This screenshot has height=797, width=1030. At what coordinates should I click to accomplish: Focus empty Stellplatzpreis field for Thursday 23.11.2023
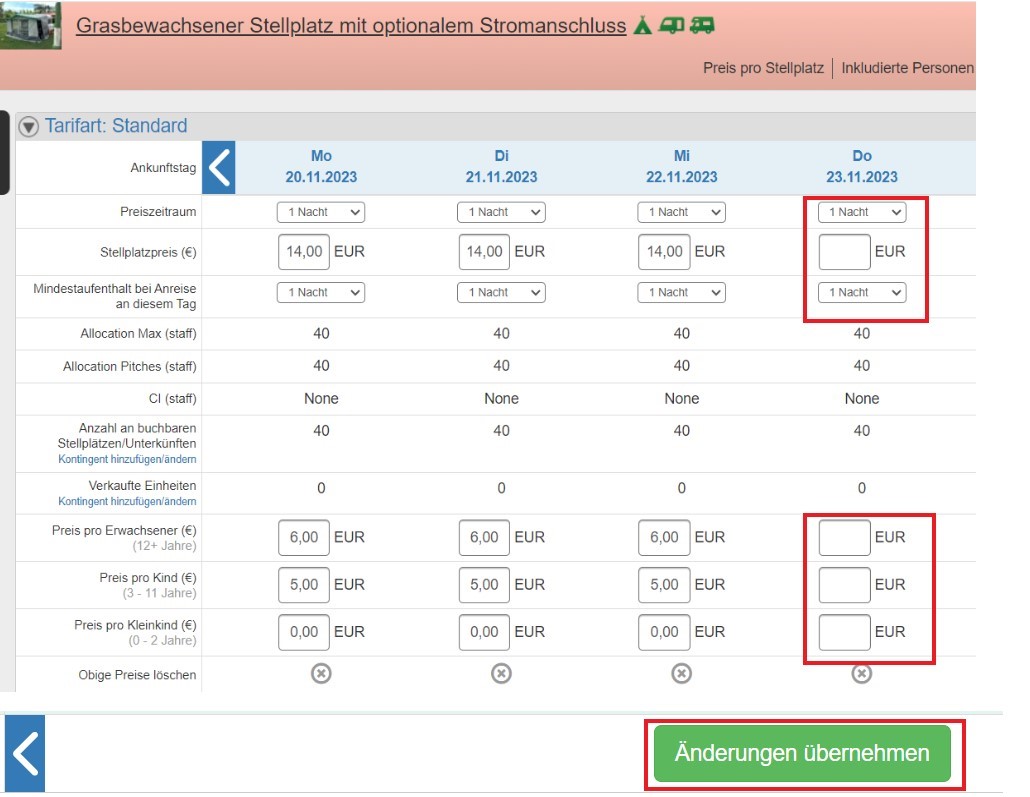[845, 252]
